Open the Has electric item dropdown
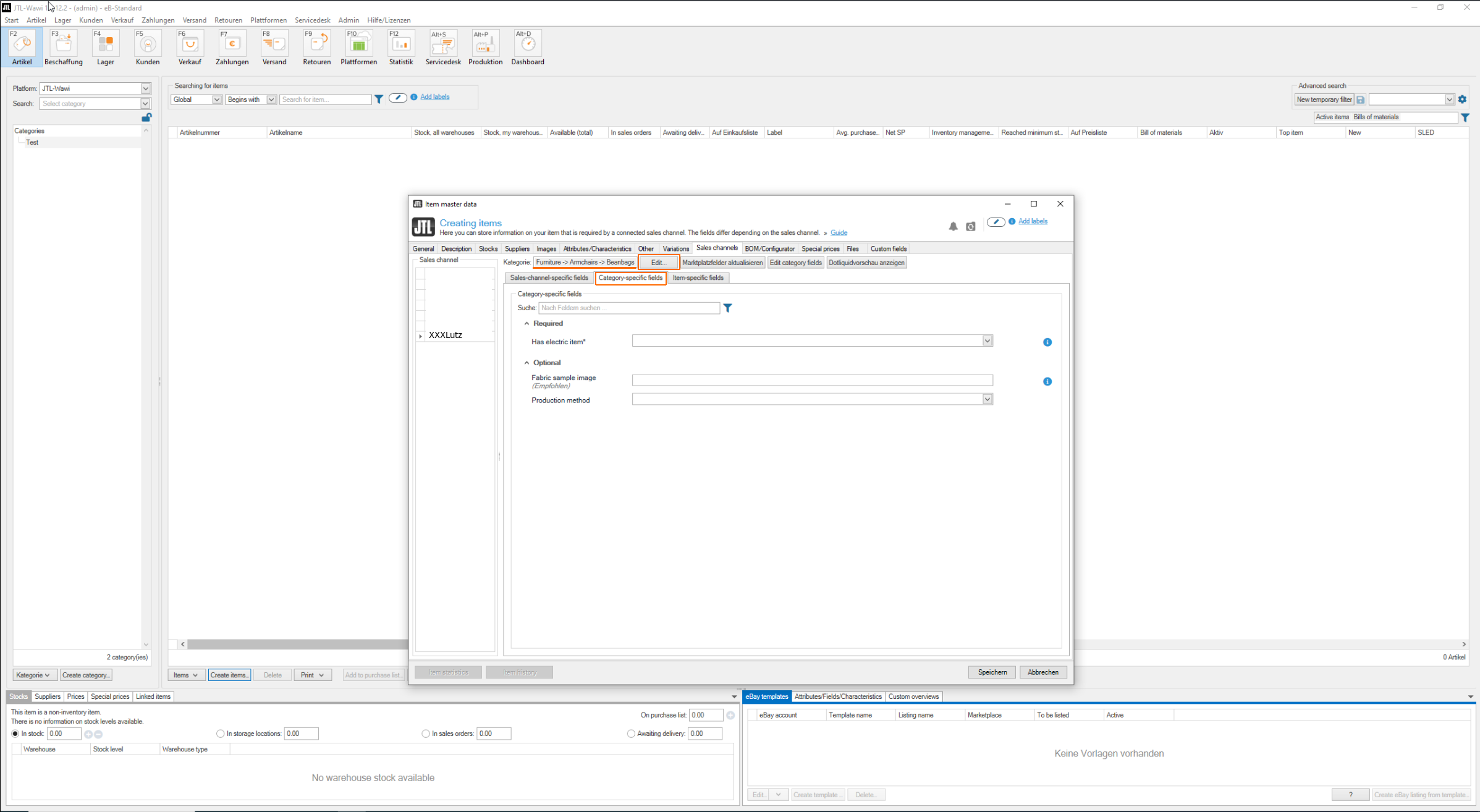1480x812 pixels. [x=987, y=341]
